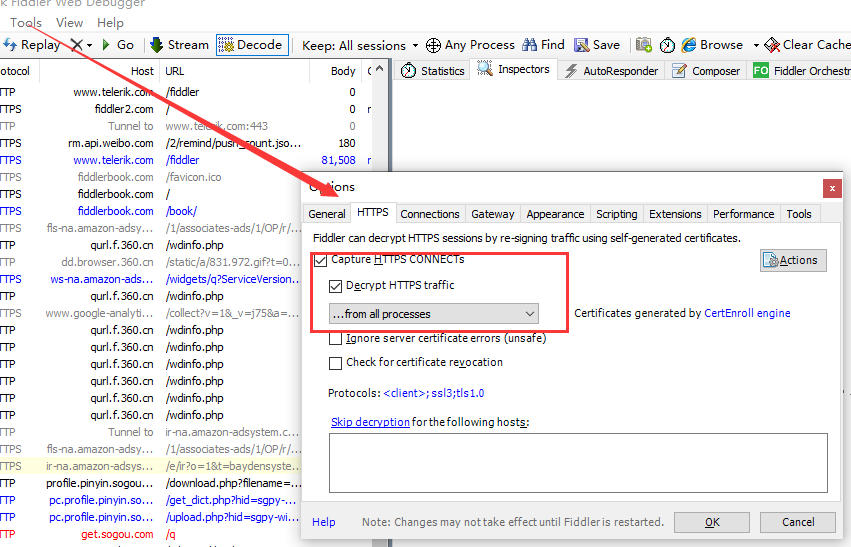Click the session list scroll-up arrow
The width and height of the screenshot is (851, 547).
[x=379, y=69]
